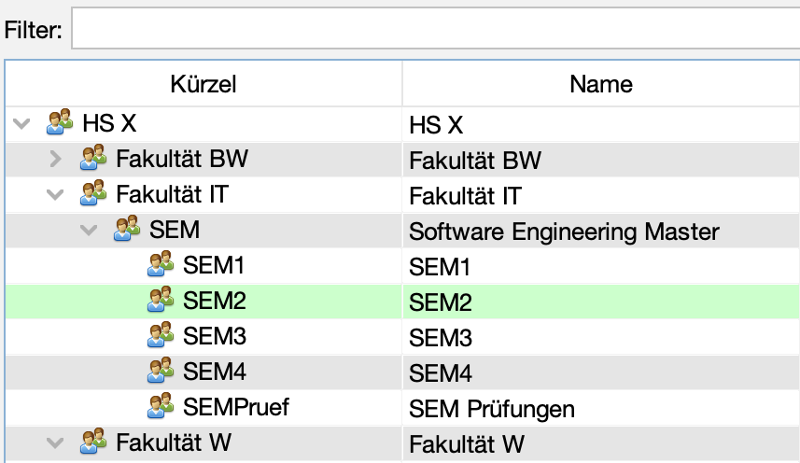Click the group icon beside SEM3
This screenshot has height=463, width=800.
(x=160, y=335)
